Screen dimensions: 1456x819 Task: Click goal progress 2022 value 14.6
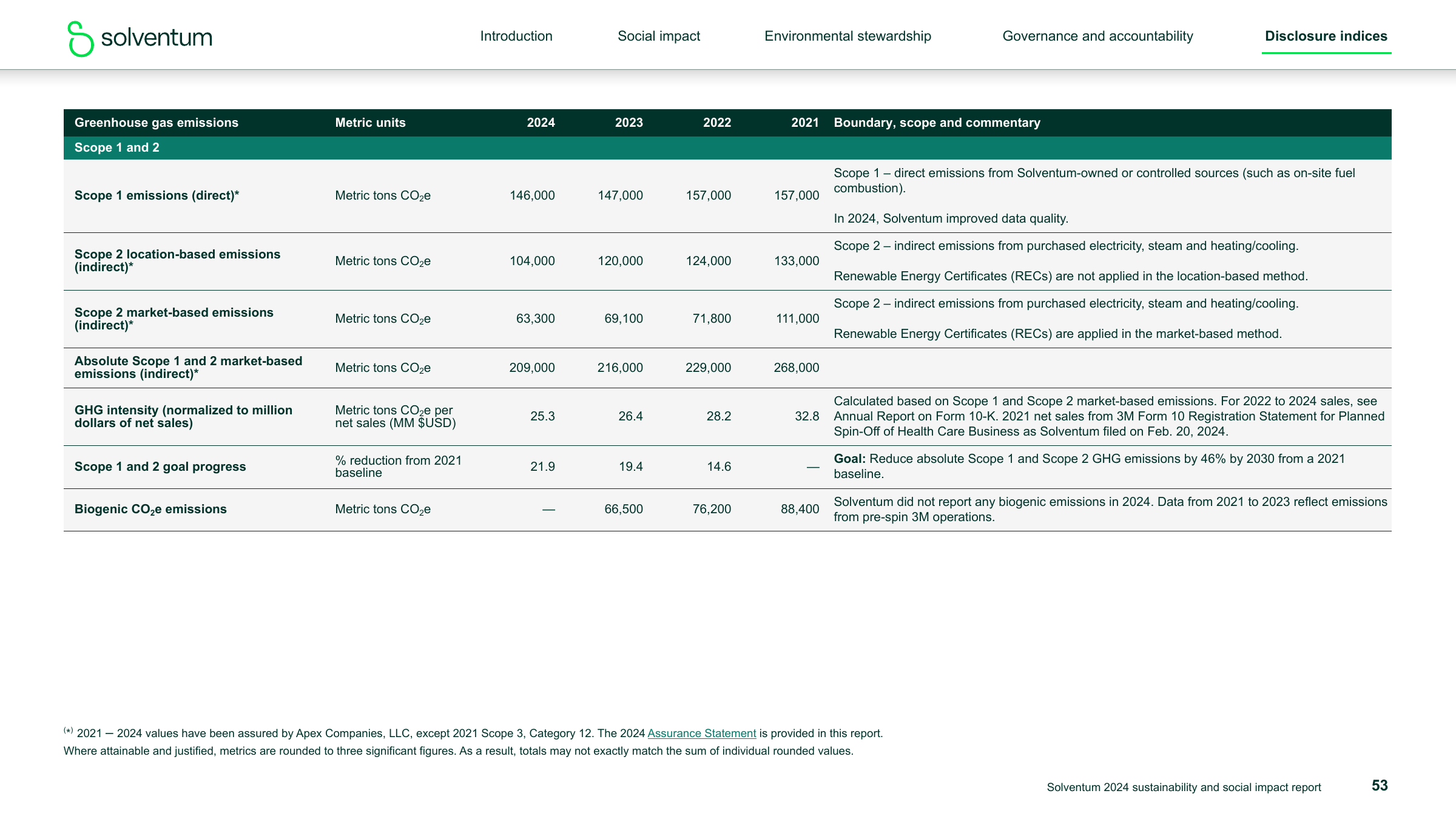click(719, 467)
